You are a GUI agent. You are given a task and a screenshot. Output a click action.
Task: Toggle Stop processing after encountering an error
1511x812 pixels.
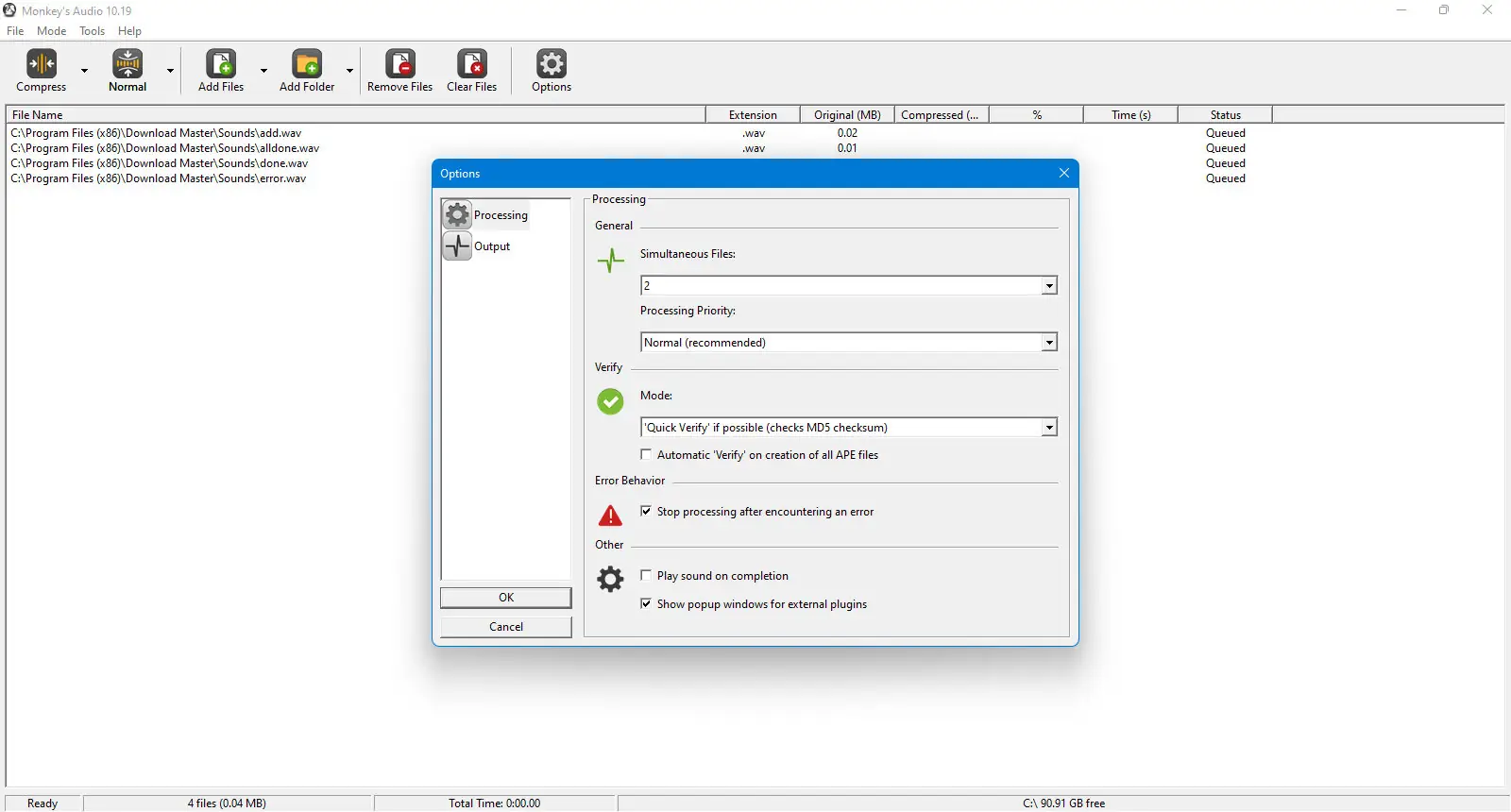tap(646, 511)
